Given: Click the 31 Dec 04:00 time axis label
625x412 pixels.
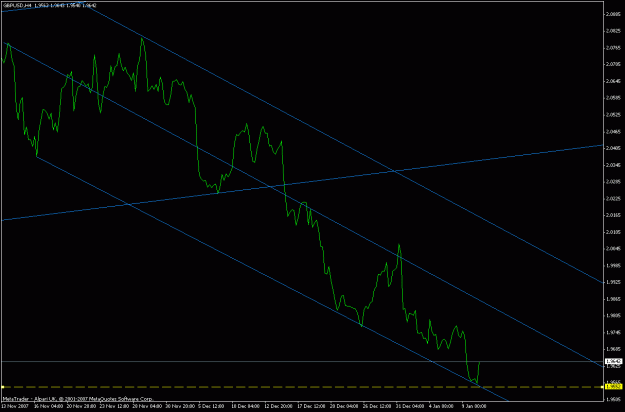Looking at the screenshot, I should coord(411,406).
